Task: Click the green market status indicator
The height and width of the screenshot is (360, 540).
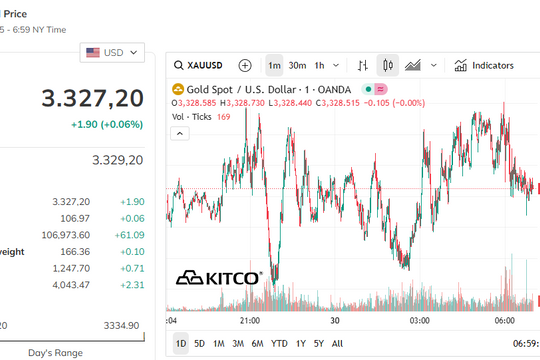Action: click(x=368, y=89)
